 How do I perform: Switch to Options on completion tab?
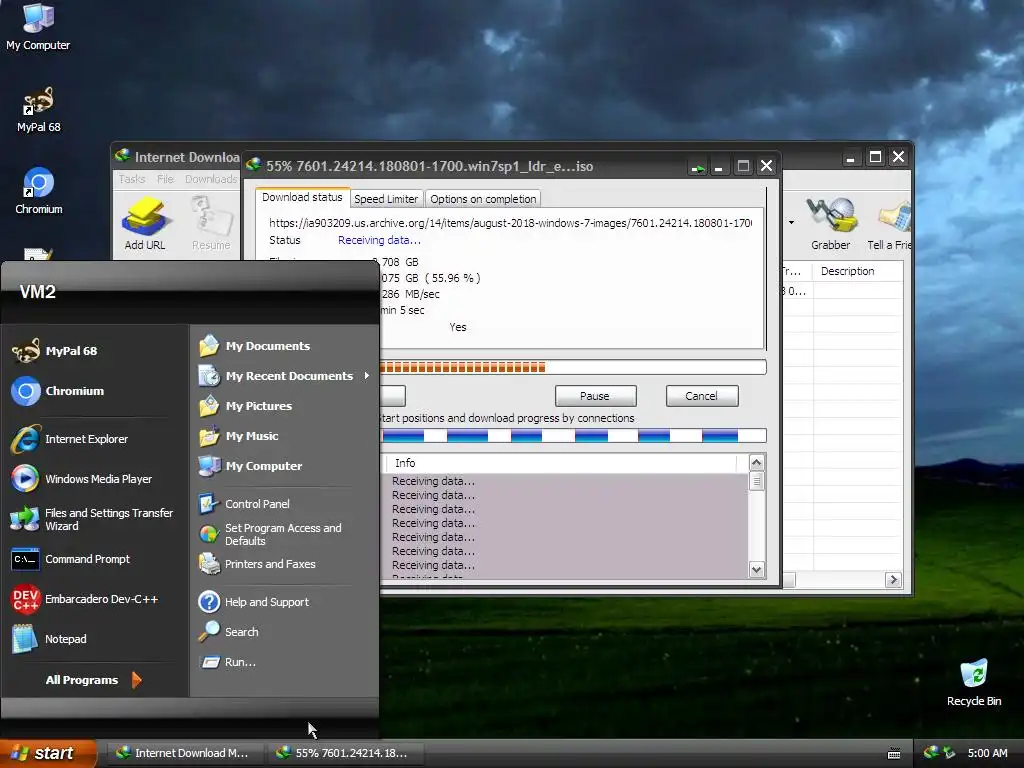click(x=483, y=199)
